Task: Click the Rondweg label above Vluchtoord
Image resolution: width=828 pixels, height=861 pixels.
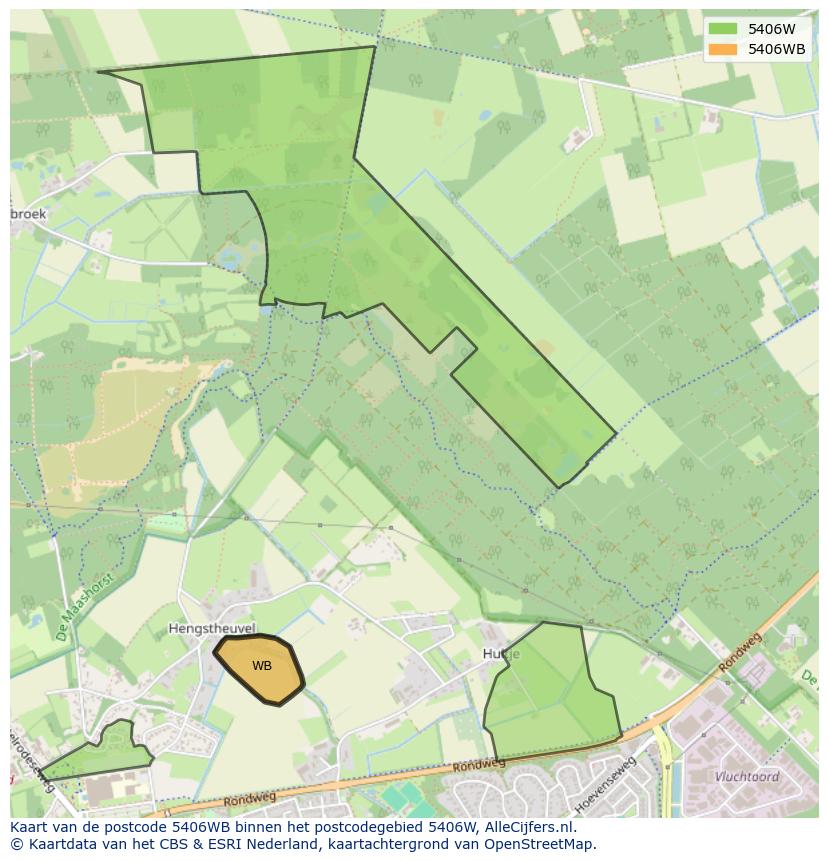Action: click(x=740, y=653)
